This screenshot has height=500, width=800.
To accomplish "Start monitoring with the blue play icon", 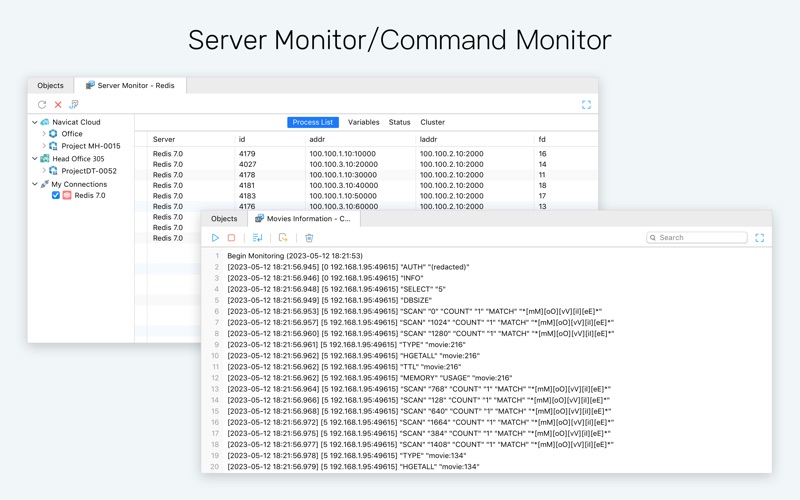I will pyautogui.click(x=215, y=238).
